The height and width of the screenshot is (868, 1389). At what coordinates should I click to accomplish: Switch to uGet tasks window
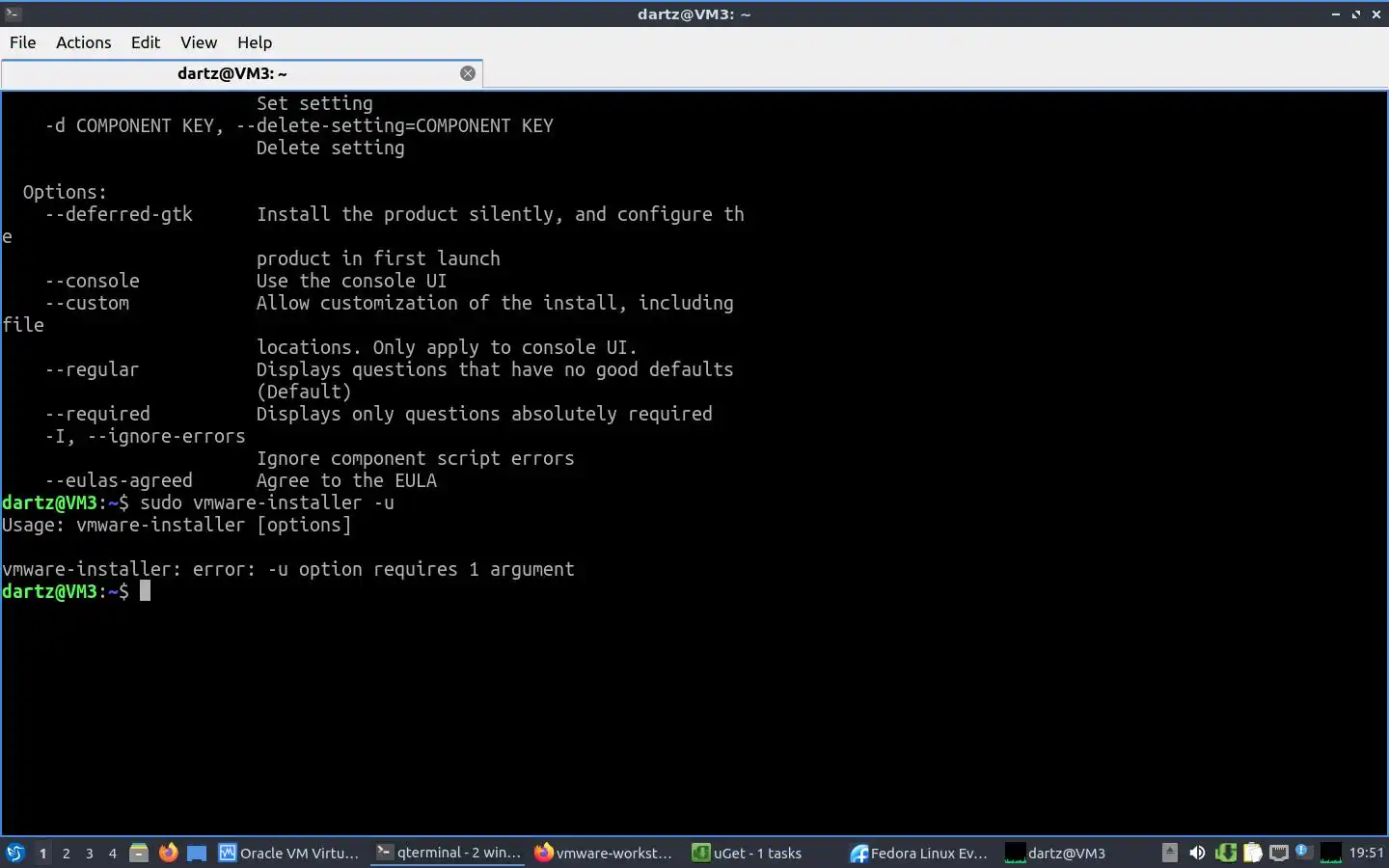point(748,853)
